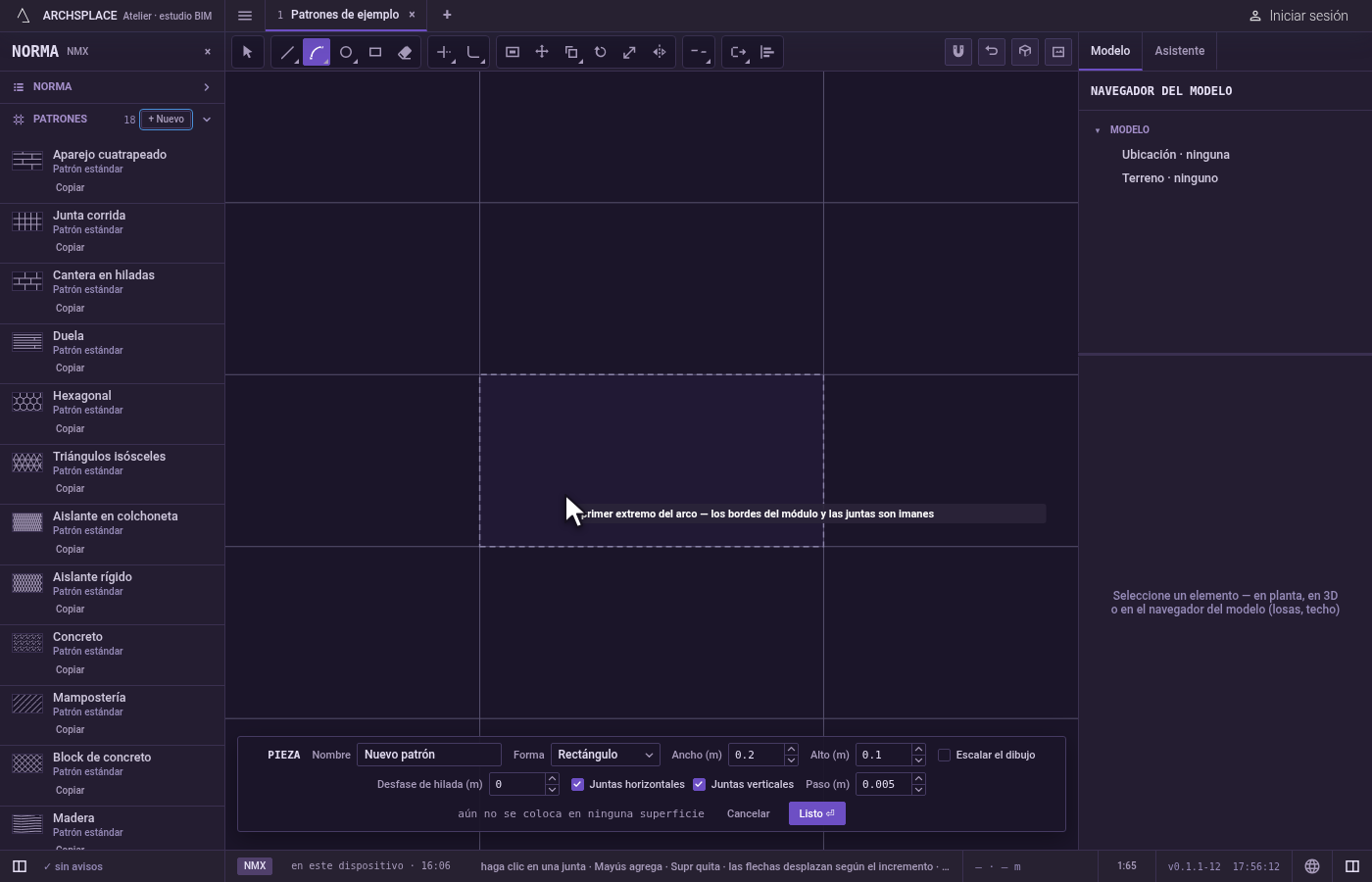Close the NORMA panel

pyautogui.click(x=208, y=51)
